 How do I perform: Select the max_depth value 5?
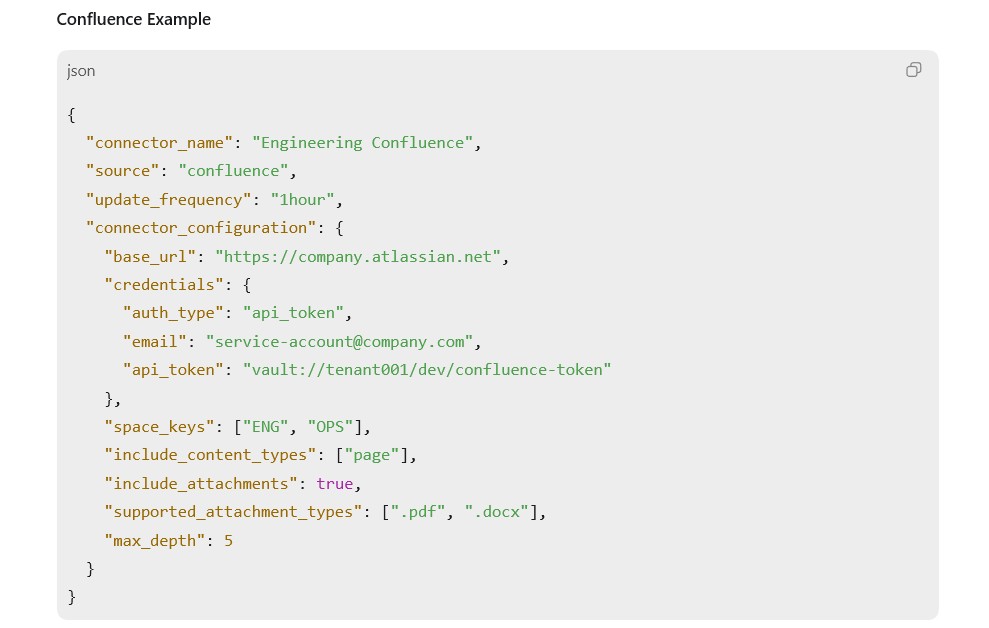click(228, 541)
